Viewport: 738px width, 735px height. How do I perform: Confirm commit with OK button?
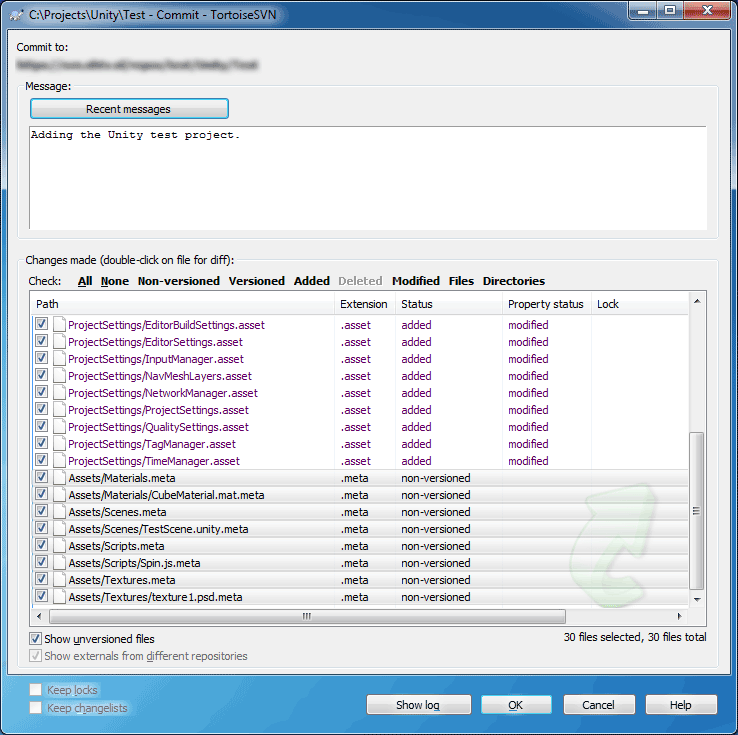click(516, 704)
